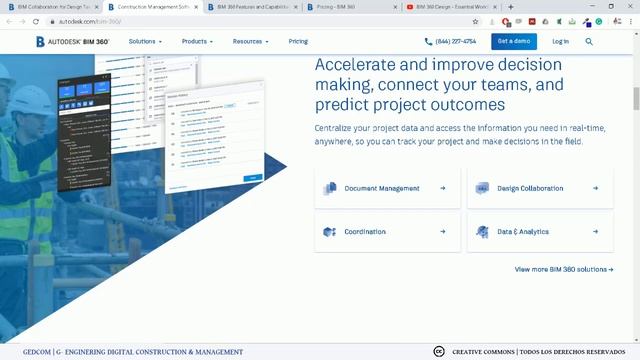
Task: Switch to BIM Collaboration for Design tab
Action: point(54,7)
